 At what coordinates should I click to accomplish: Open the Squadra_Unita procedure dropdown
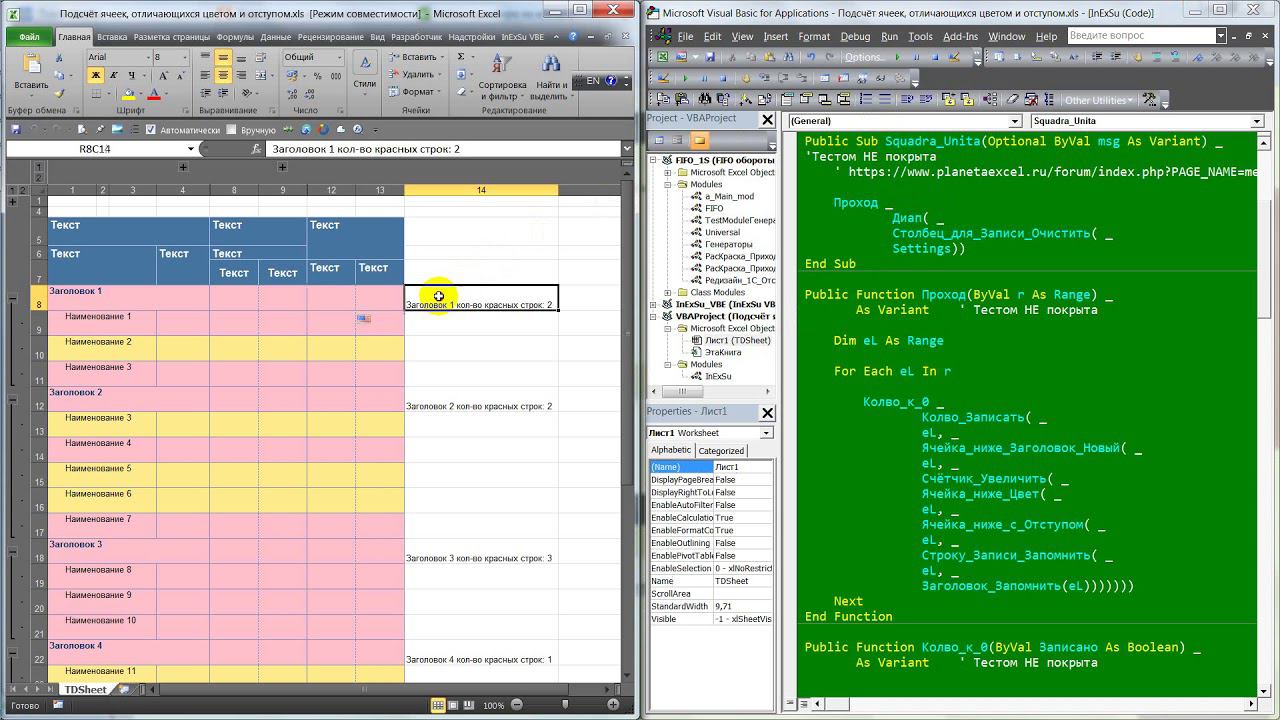pos(1257,121)
